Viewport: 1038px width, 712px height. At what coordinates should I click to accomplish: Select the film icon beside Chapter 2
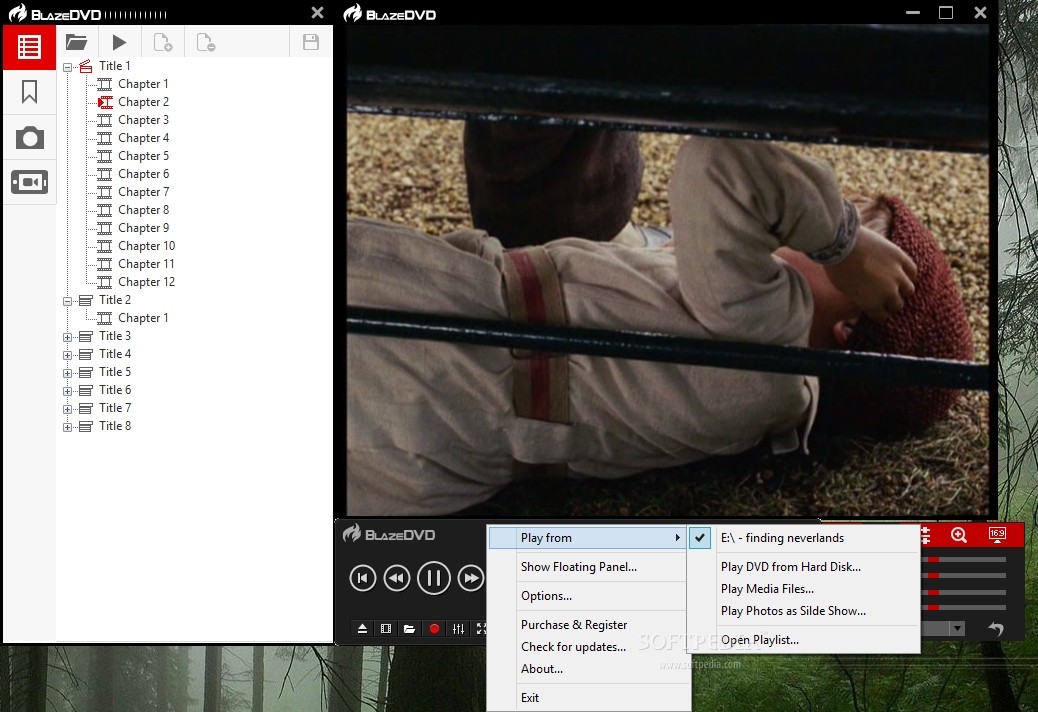105,102
